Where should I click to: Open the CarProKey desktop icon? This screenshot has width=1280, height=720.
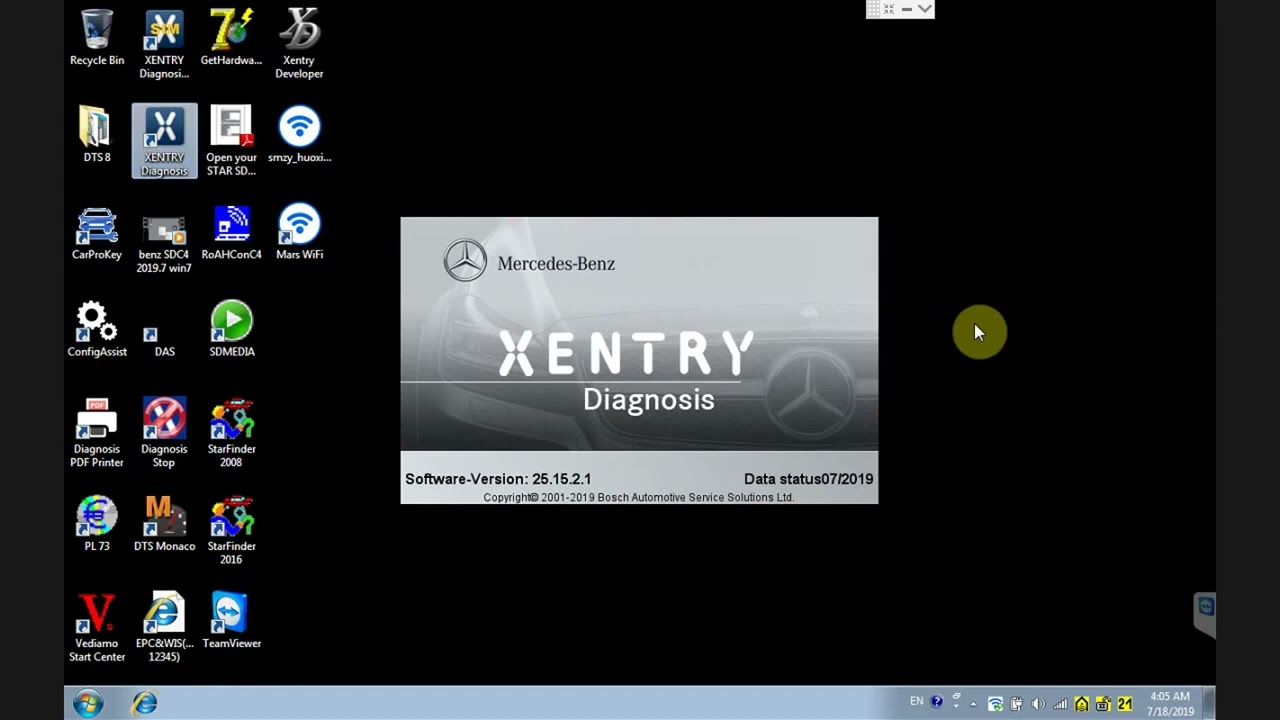pos(97,234)
